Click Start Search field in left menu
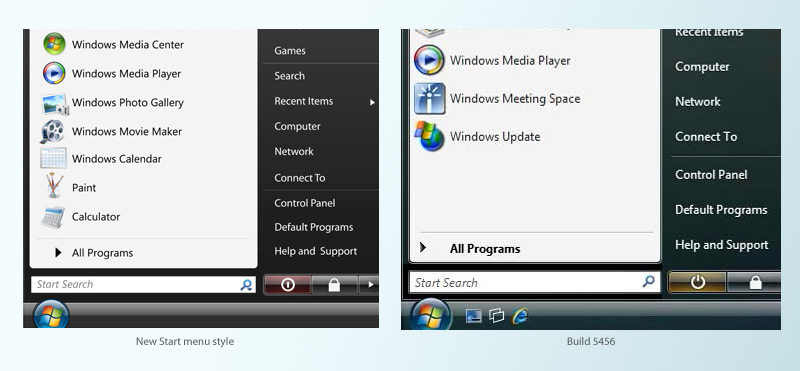800x371 pixels. point(143,285)
